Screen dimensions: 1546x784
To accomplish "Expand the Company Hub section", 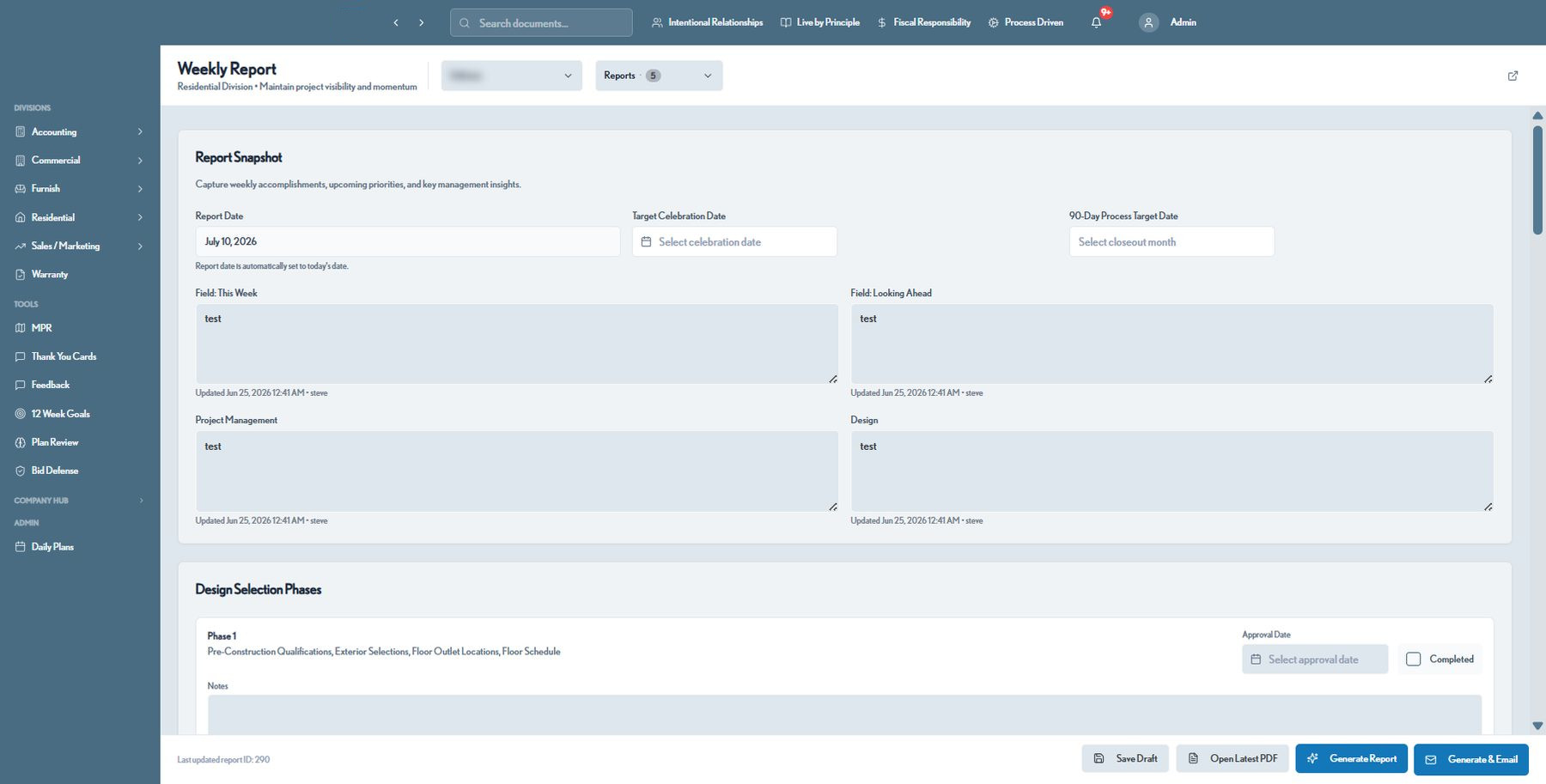I will (79, 500).
